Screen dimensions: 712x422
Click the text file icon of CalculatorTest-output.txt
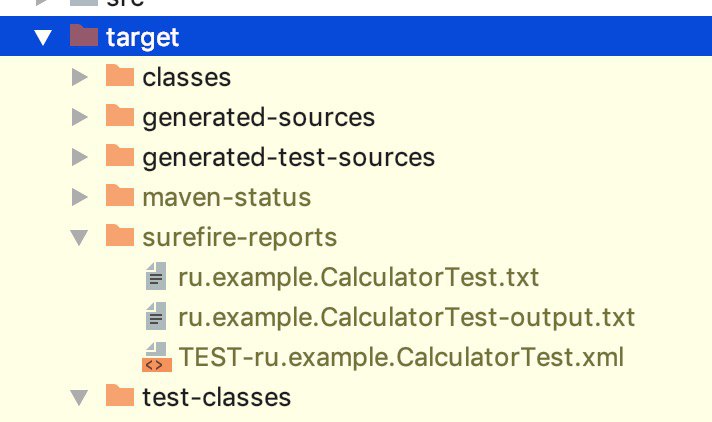156,316
